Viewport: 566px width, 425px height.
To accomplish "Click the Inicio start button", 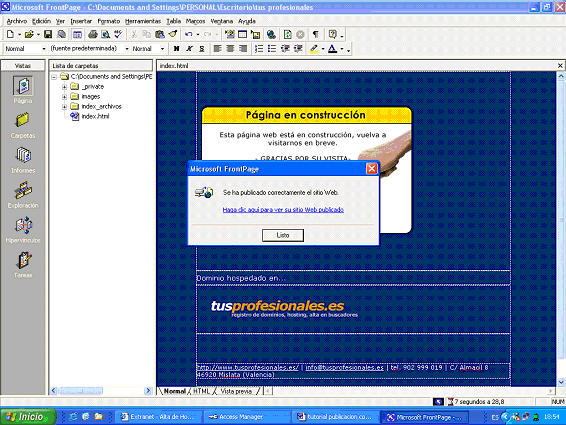I will [28, 417].
